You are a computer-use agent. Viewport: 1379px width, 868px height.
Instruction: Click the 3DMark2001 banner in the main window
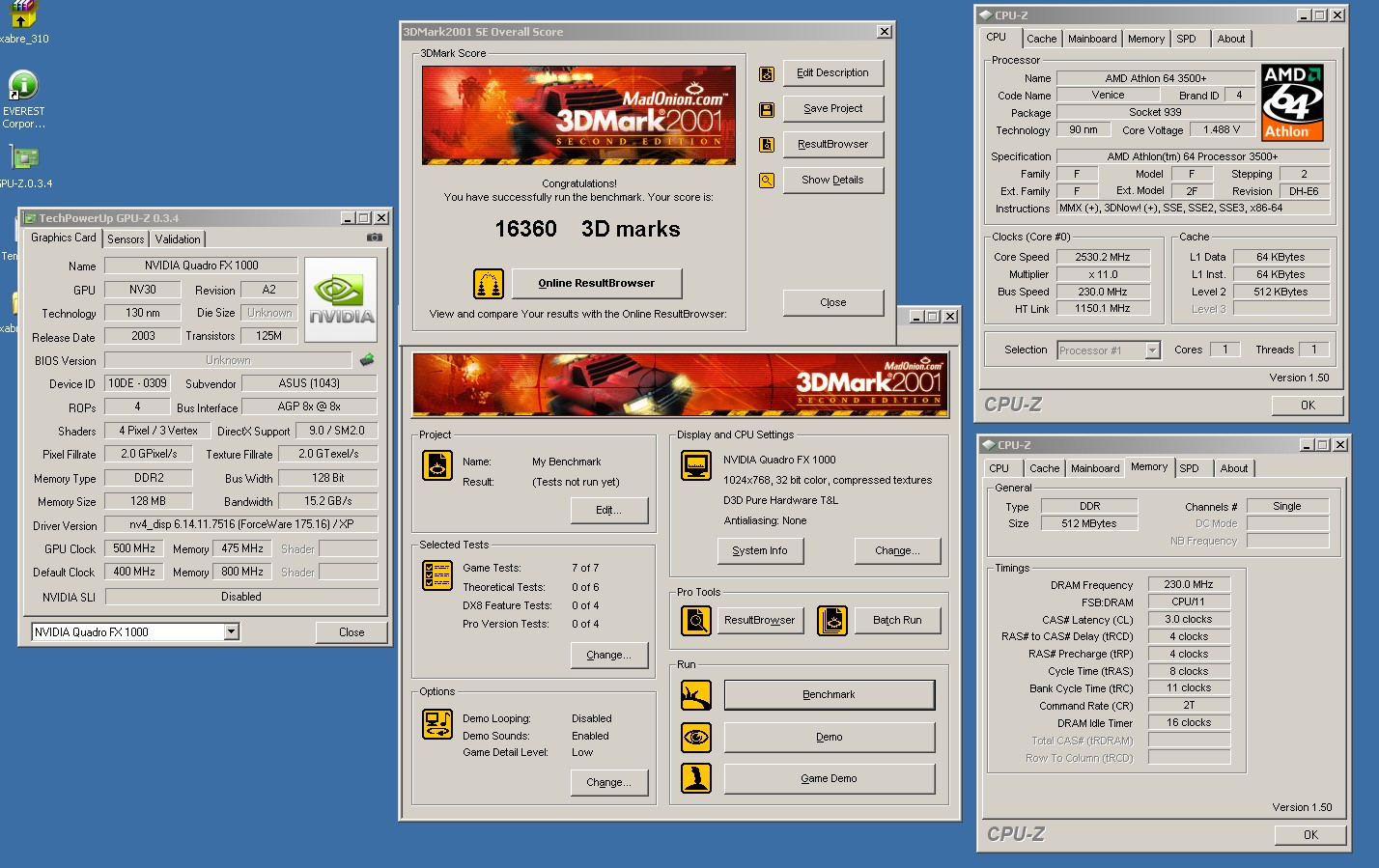click(x=680, y=385)
